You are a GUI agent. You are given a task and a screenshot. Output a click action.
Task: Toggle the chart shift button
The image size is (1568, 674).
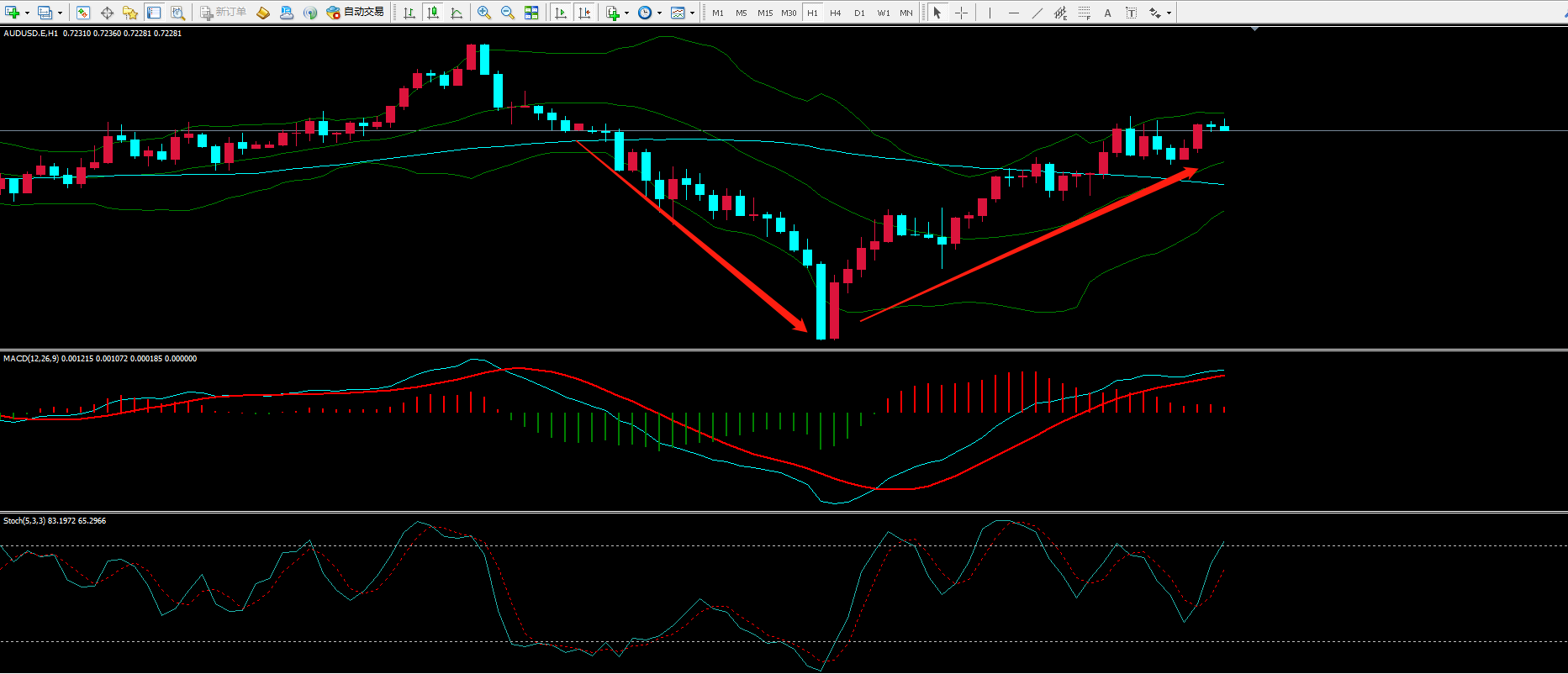coord(584,13)
